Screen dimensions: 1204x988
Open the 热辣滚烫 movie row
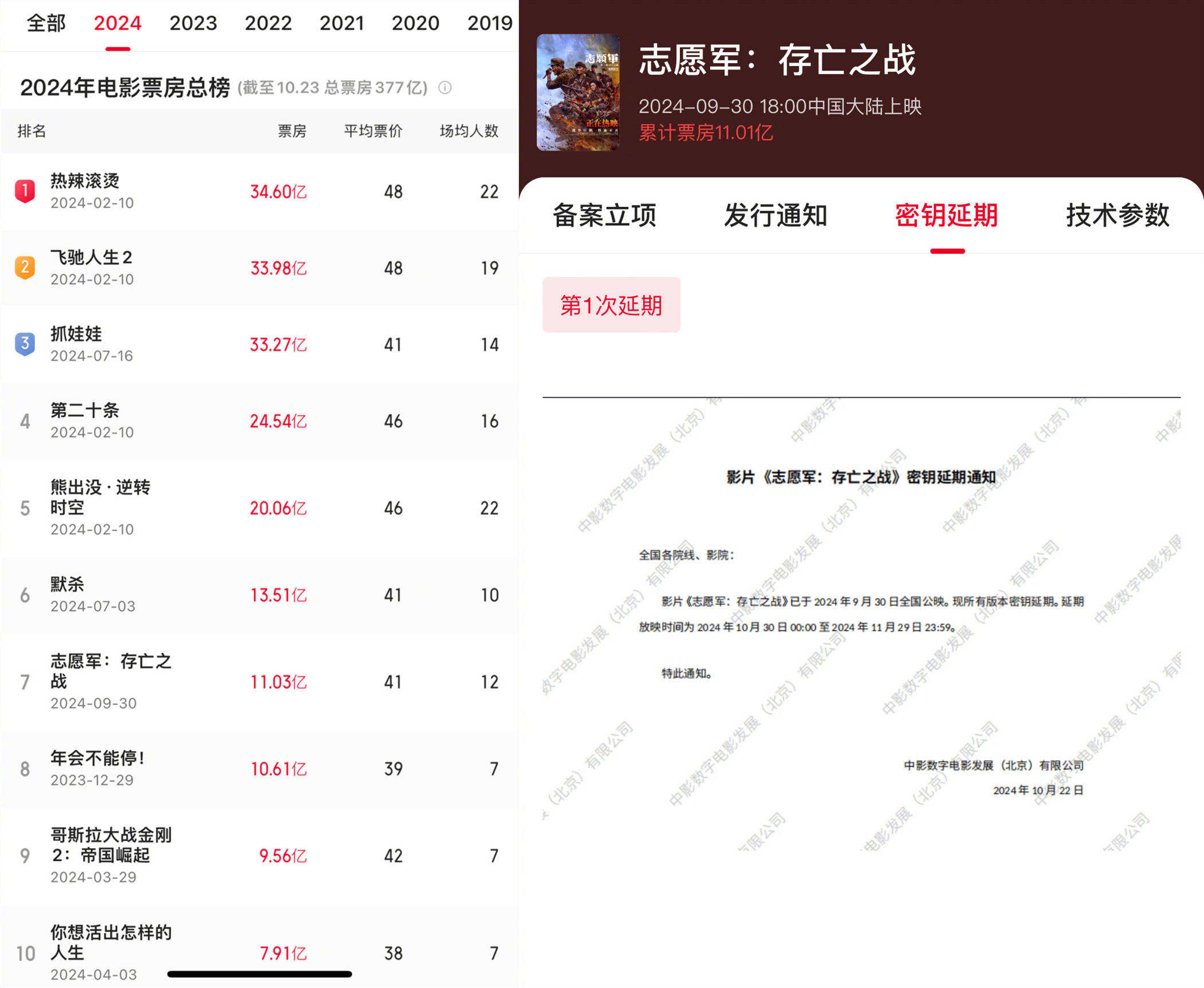pos(259,191)
